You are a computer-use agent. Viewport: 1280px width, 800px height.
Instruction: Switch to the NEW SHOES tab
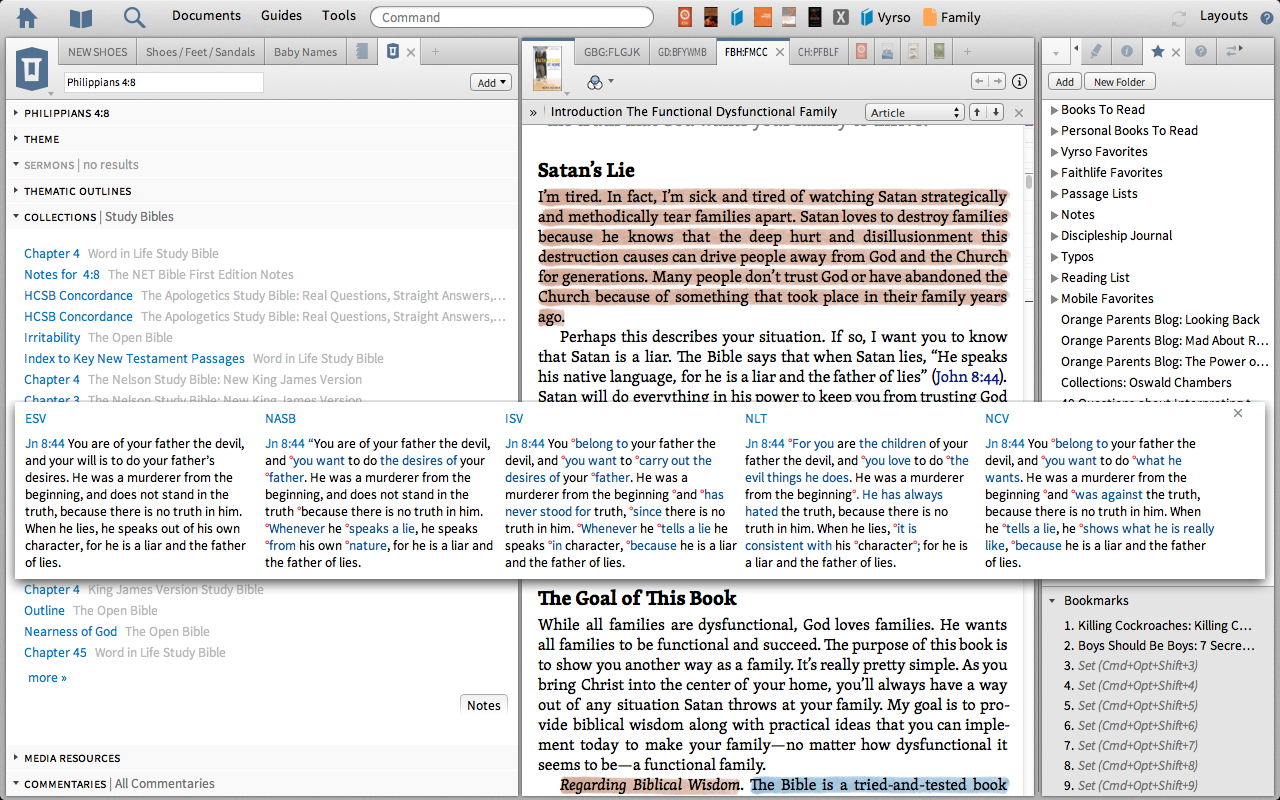(98, 52)
